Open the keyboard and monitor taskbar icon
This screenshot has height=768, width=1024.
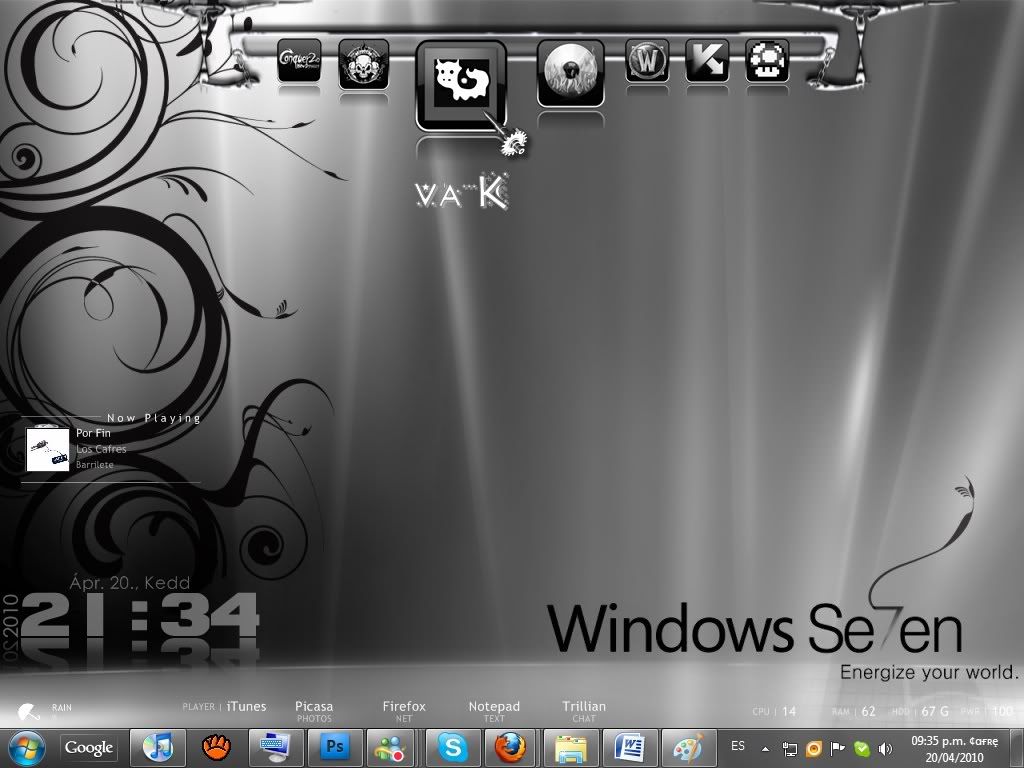click(x=276, y=748)
